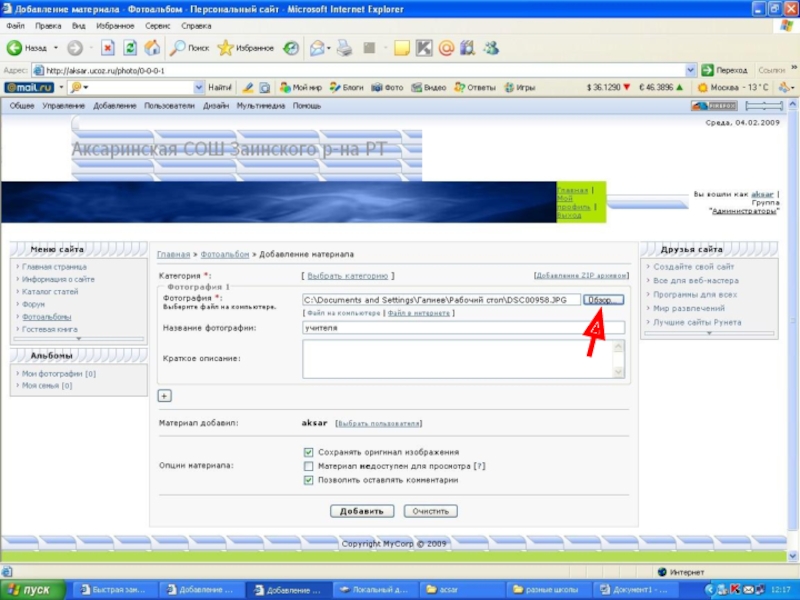Image resolution: width=800 pixels, height=600 pixels.
Task: Open the Вид menu
Action: point(79,26)
